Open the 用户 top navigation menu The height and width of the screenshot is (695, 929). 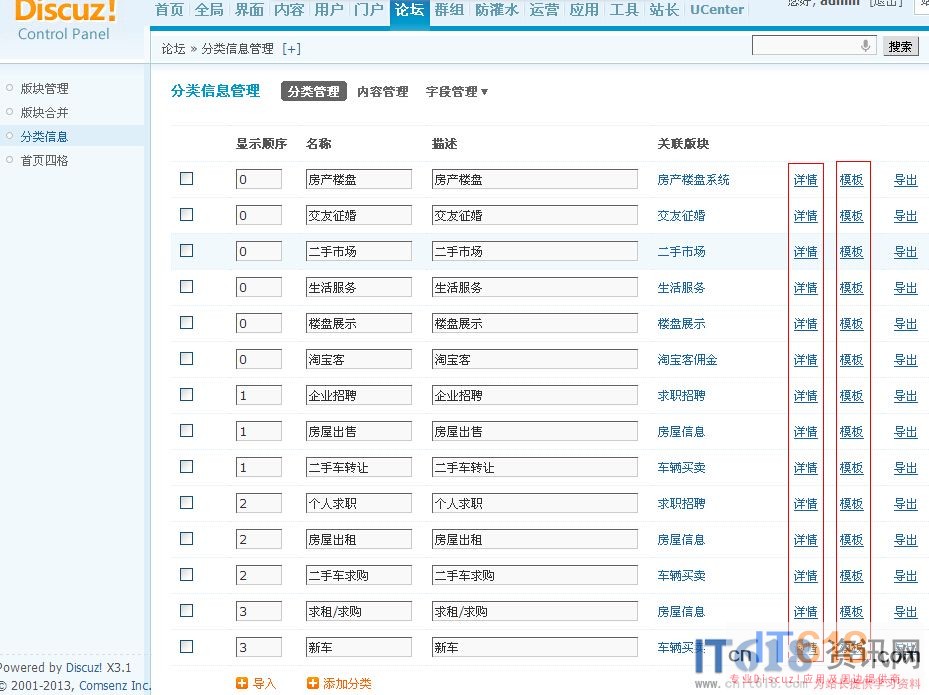(329, 10)
